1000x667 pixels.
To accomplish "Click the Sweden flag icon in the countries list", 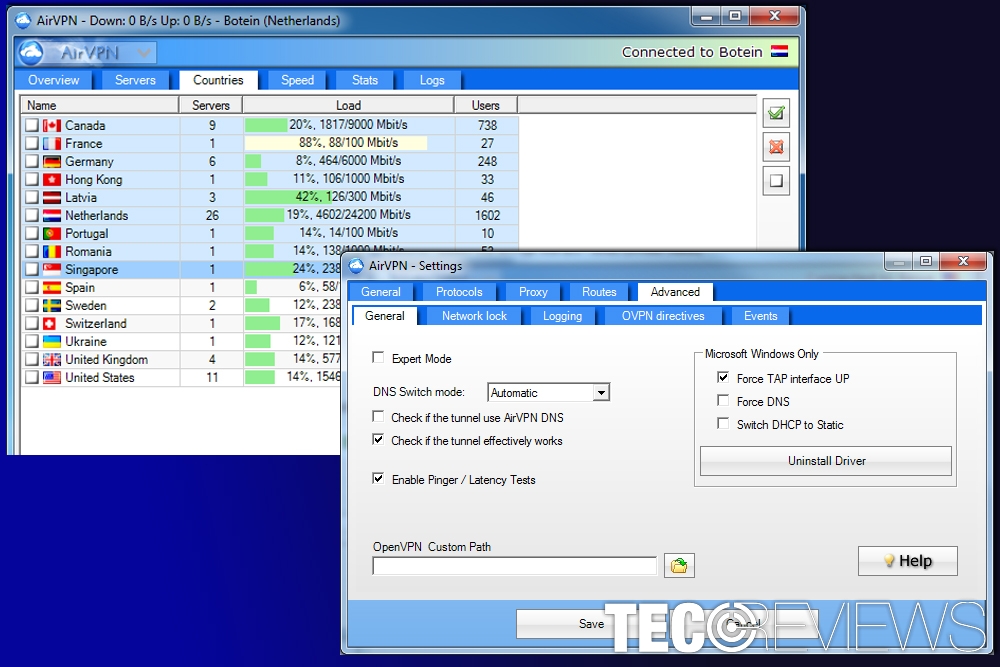I will (52, 305).
